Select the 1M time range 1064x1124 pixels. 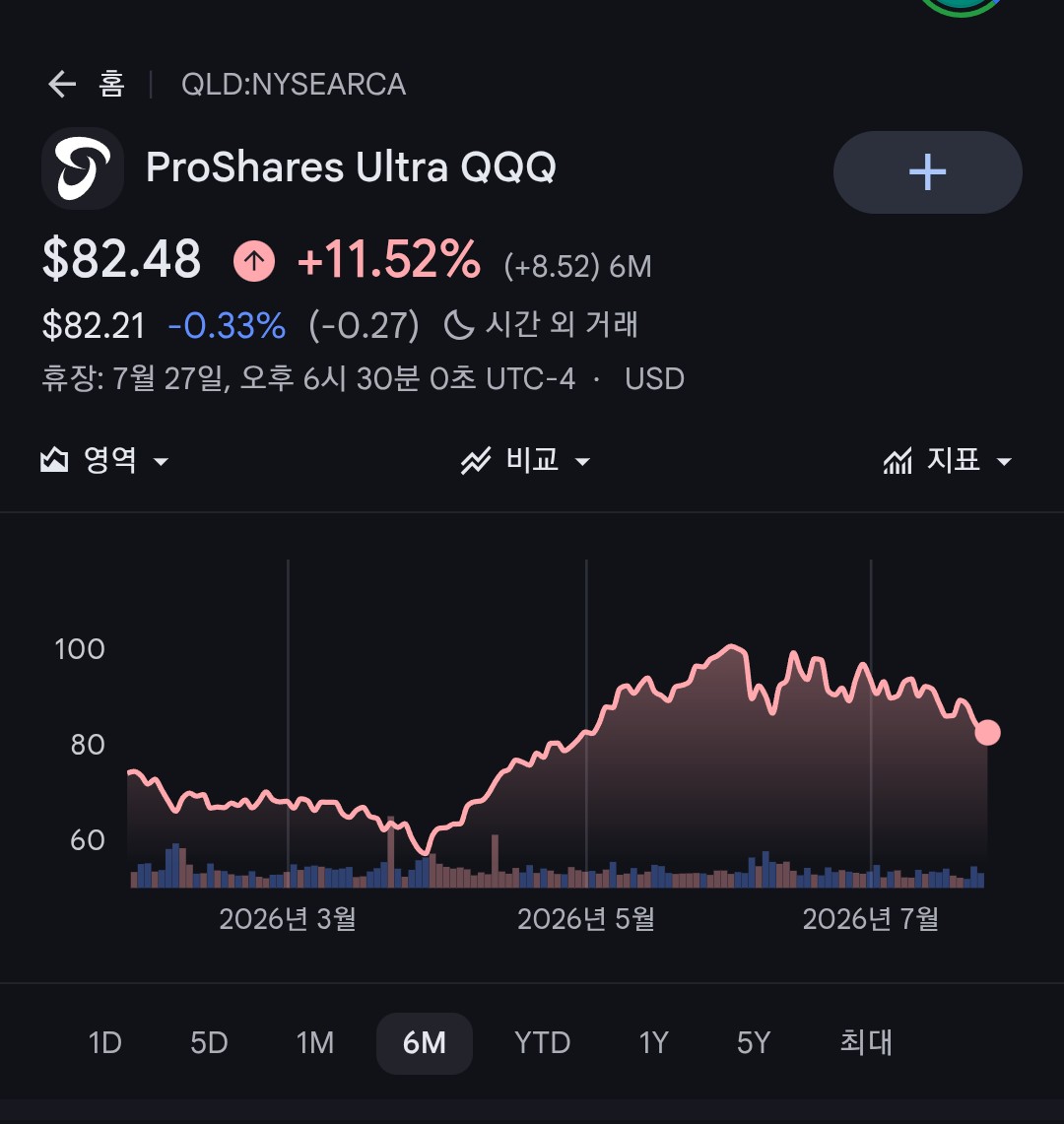[x=314, y=1043]
